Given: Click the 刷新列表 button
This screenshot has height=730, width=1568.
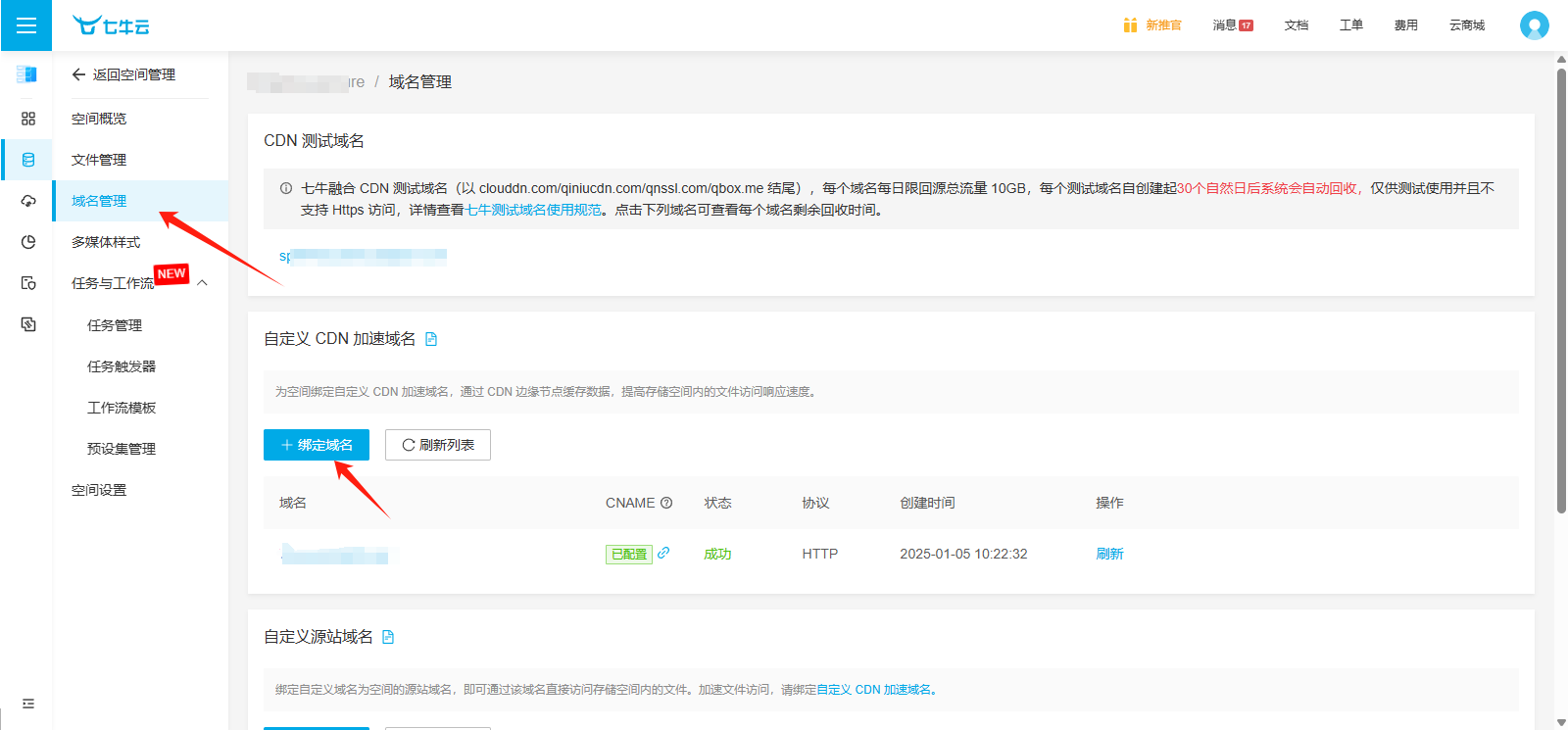Looking at the screenshot, I should coord(438,445).
